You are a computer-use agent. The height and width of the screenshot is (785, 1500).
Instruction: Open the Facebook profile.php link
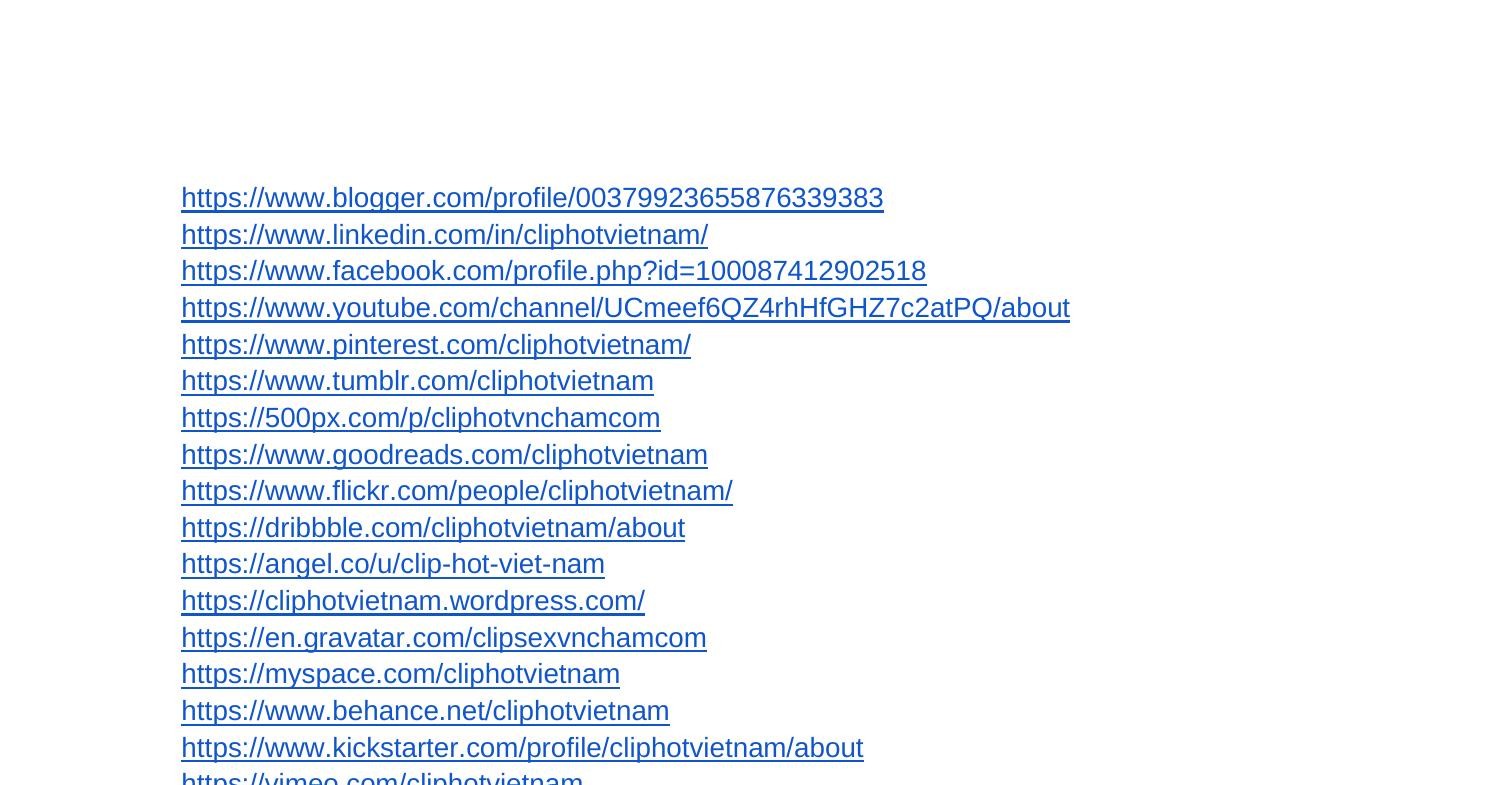553,271
